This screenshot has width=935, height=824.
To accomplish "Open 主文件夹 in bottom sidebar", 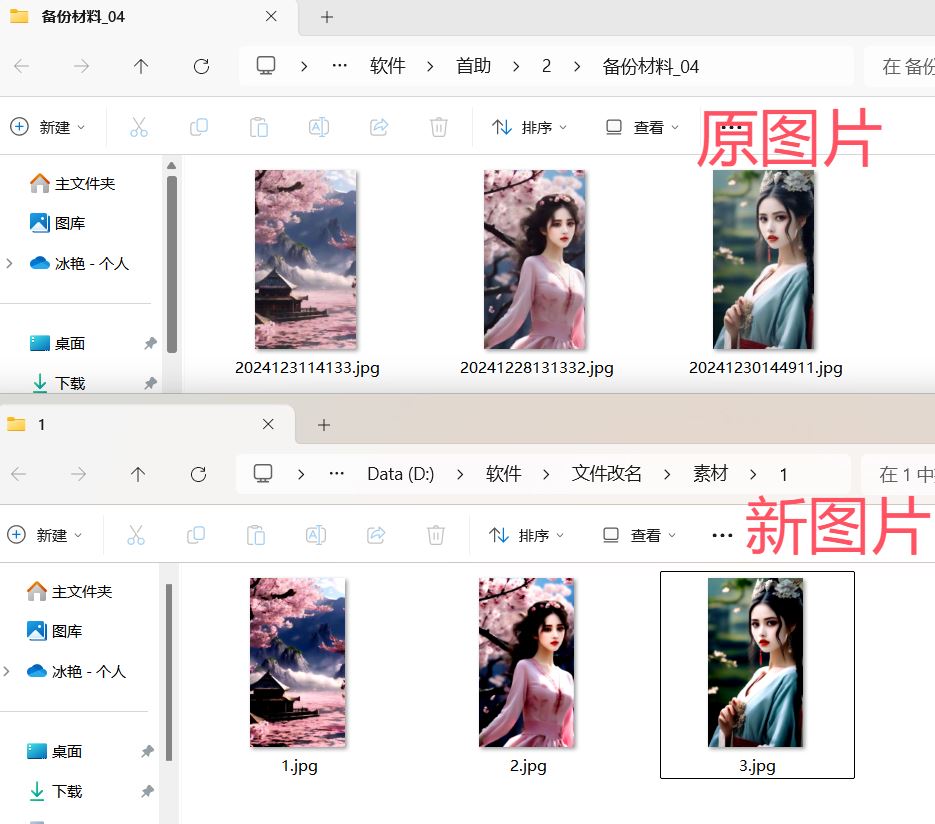I will (70, 591).
